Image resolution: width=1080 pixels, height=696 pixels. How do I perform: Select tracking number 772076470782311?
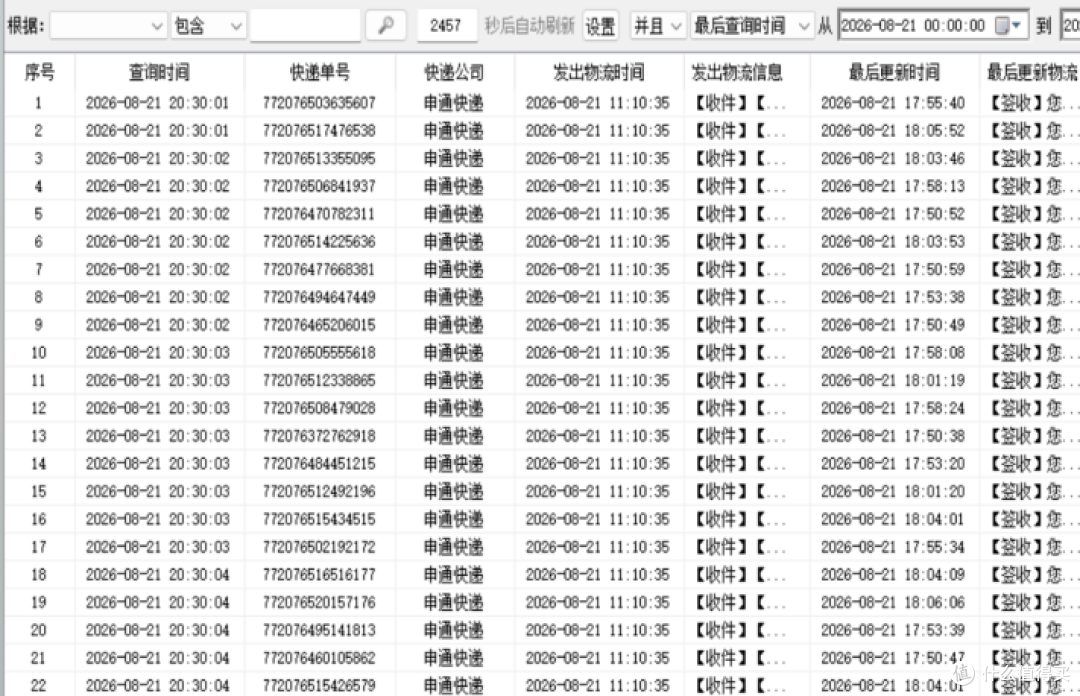pyautogui.click(x=319, y=214)
